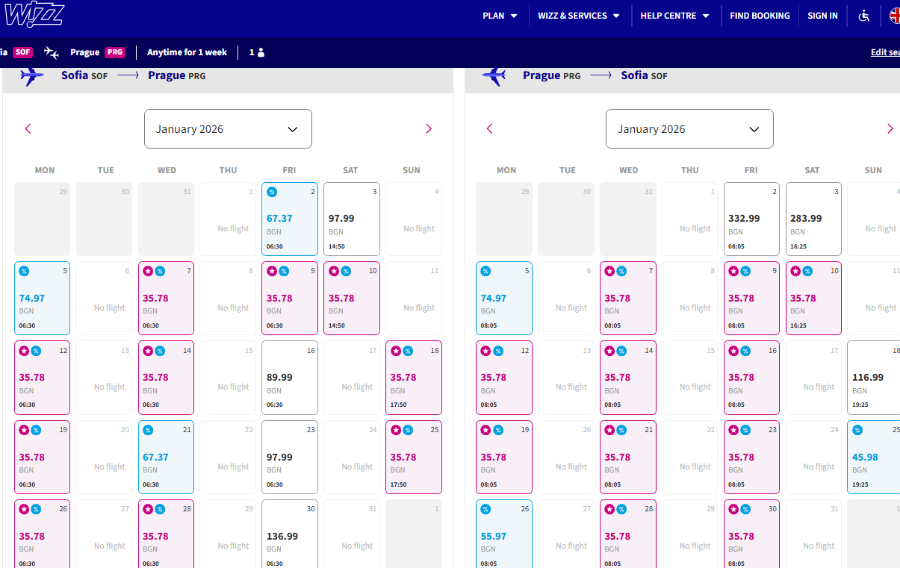Click the percent badge on Sofia–Prague January 21
Screen dimensions: 900x568
point(148,430)
